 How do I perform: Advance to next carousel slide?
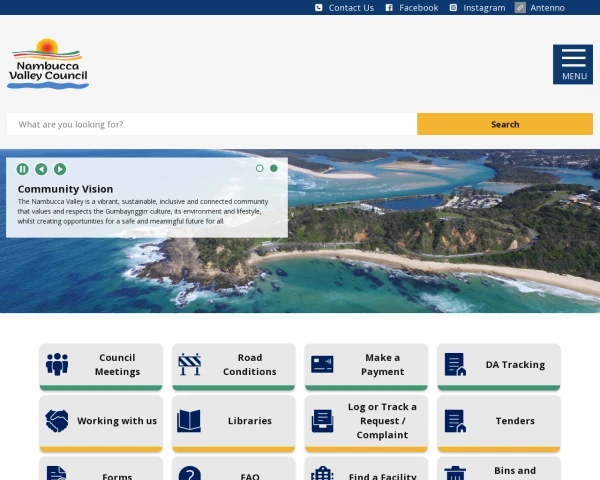60,169
